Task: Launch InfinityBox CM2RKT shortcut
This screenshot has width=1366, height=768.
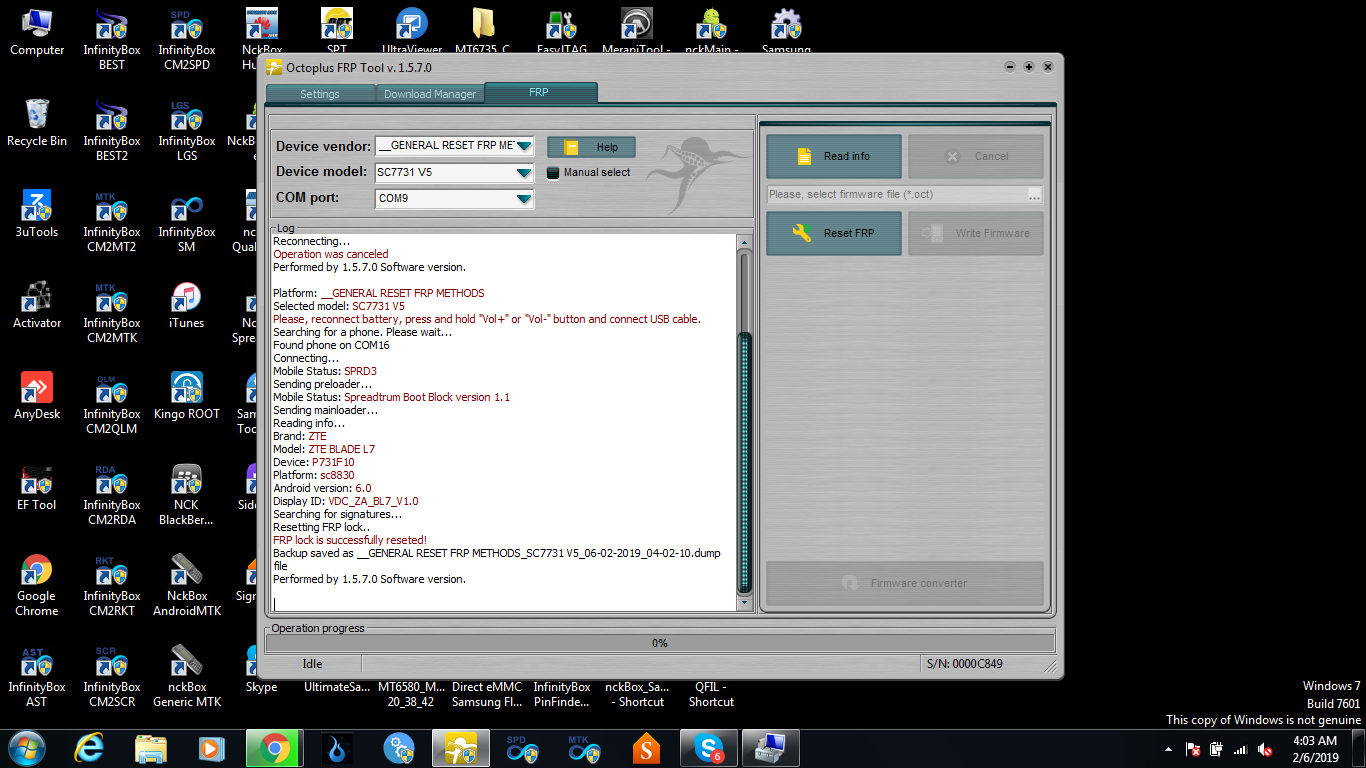Action: coord(112,585)
